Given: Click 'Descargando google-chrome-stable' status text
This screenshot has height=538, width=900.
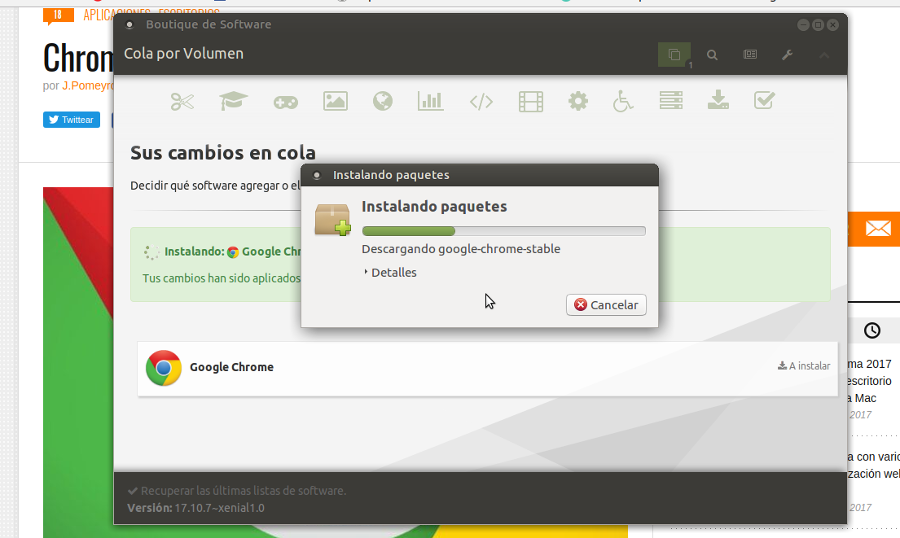Looking at the screenshot, I should click(x=461, y=249).
